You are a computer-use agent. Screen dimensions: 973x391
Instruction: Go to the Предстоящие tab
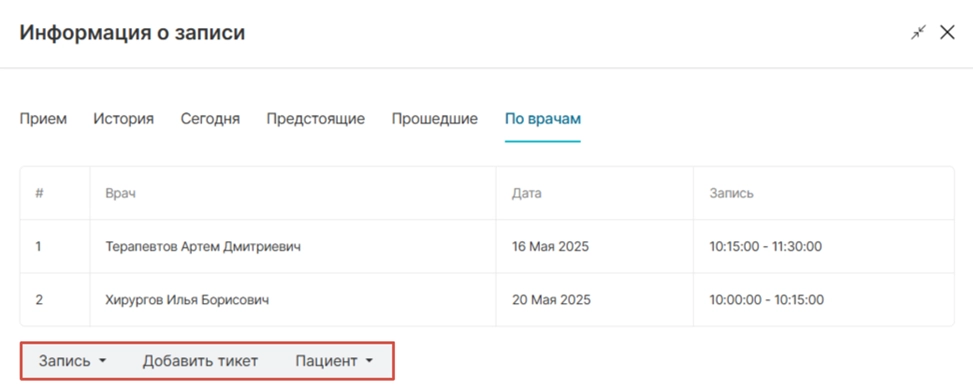click(315, 119)
